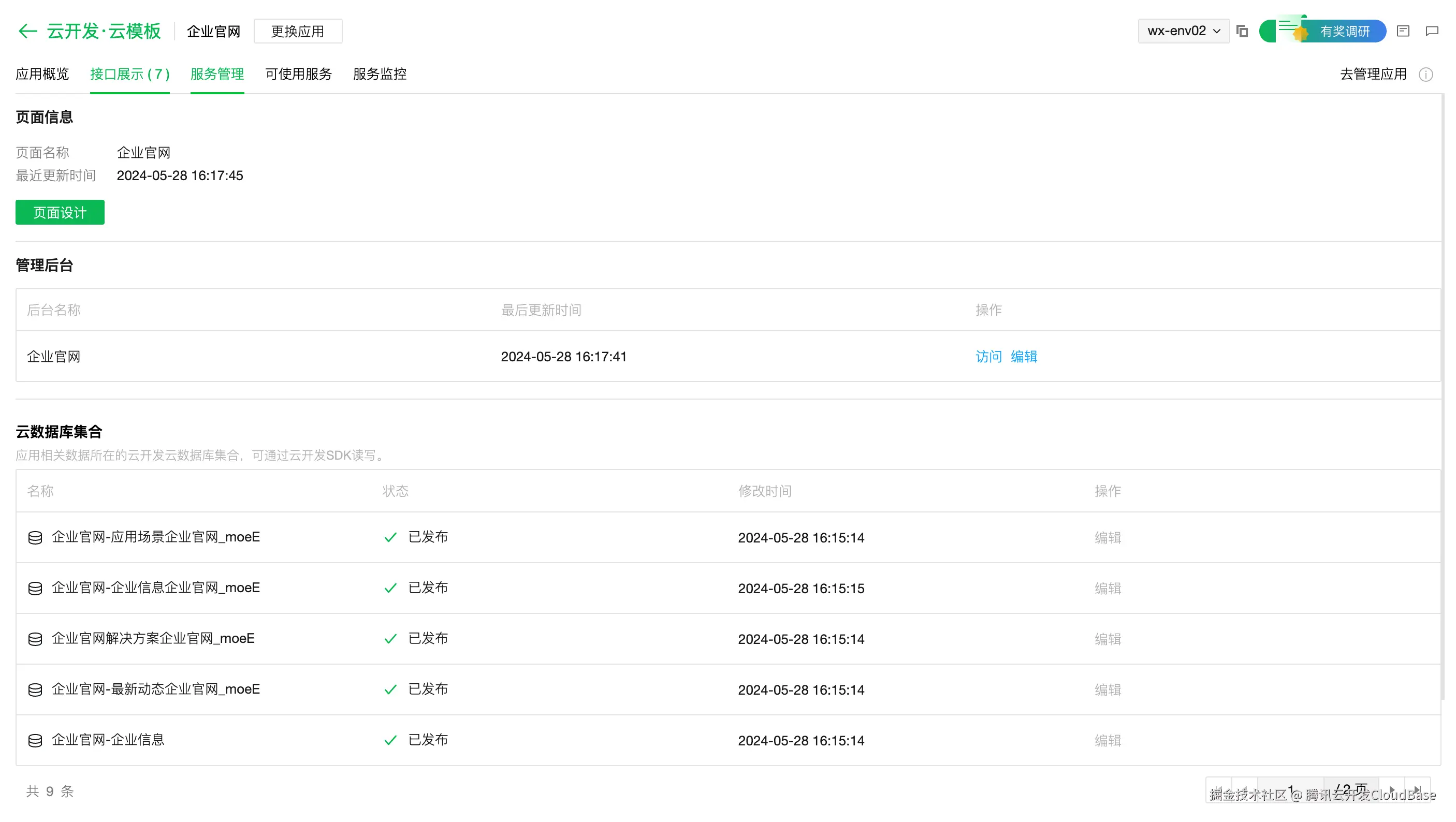Open the documentation panel icon
The height and width of the screenshot is (822, 1456).
point(1403,31)
